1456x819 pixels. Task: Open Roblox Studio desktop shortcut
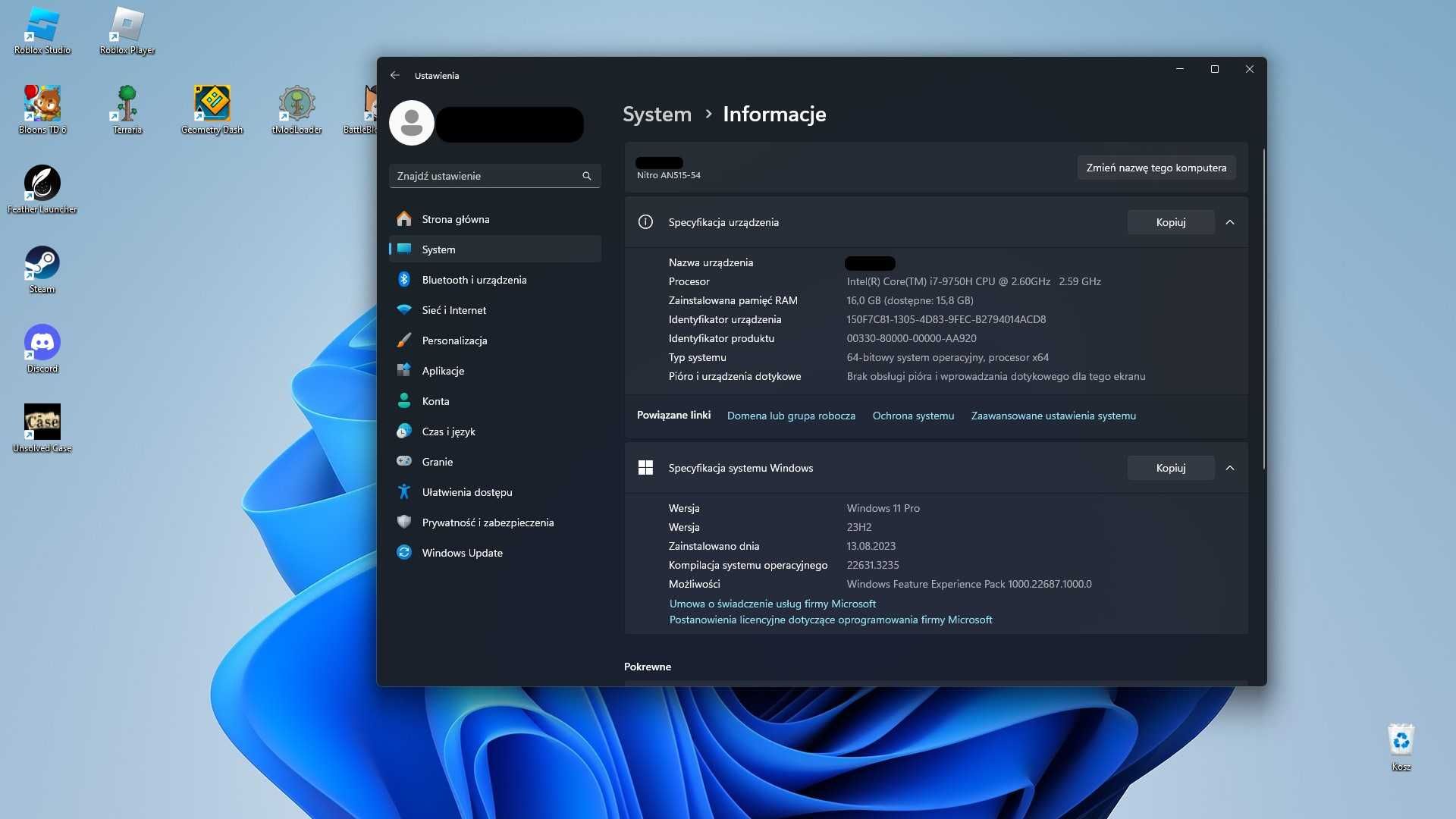coord(42,30)
